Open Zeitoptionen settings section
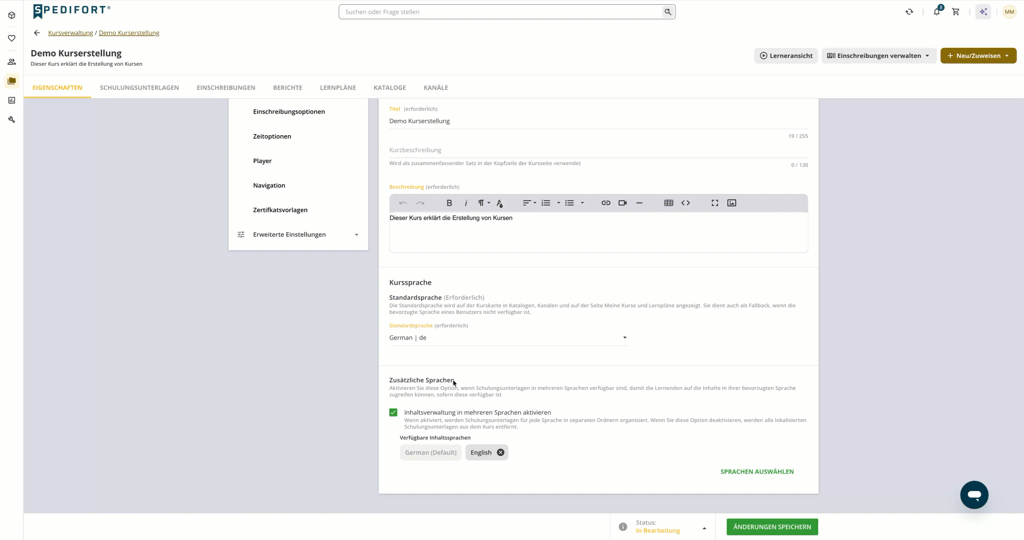The width and height of the screenshot is (1024, 540). coord(272,136)
